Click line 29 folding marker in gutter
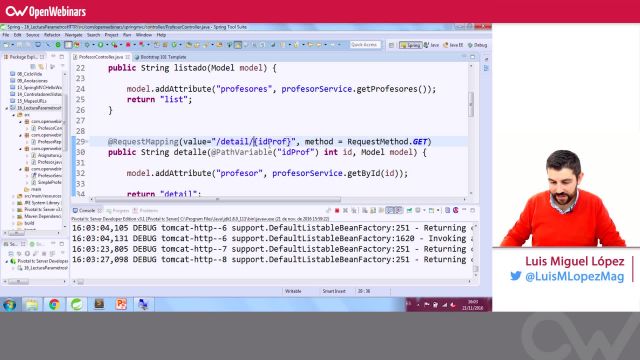This screenshot has width=640, height=360. coord(86,142)
